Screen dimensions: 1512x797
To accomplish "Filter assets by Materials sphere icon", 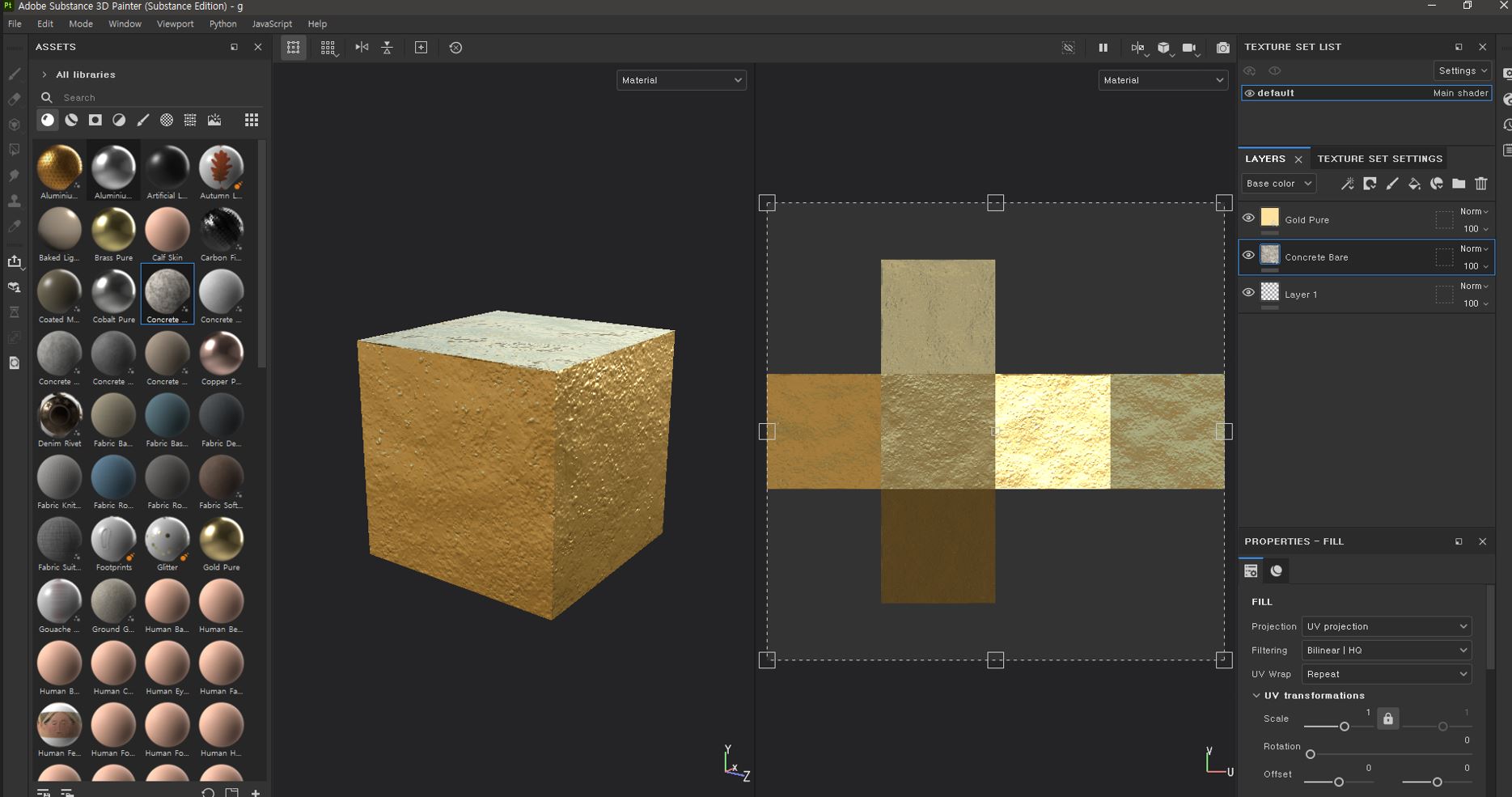I will point(48,120).
